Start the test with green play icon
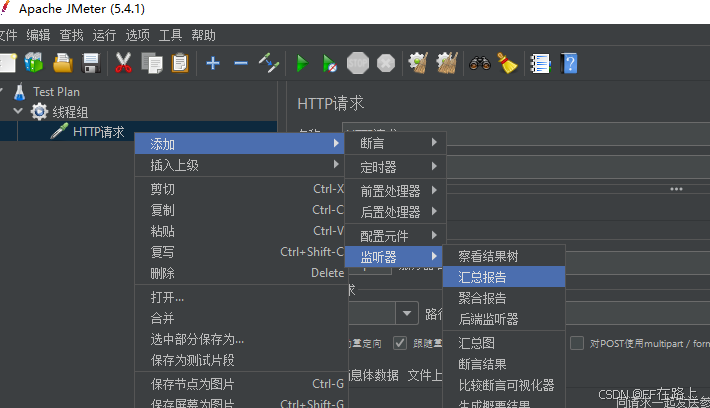This screenshot has width=710, height=408. tap(302, 63)
